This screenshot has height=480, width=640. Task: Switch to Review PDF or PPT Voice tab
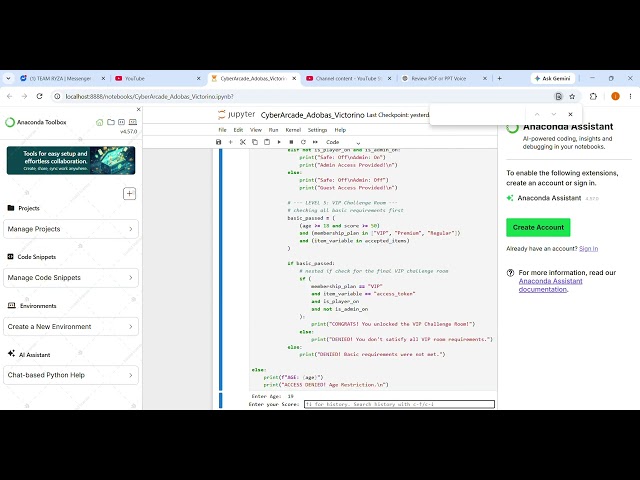coord(444,78)
